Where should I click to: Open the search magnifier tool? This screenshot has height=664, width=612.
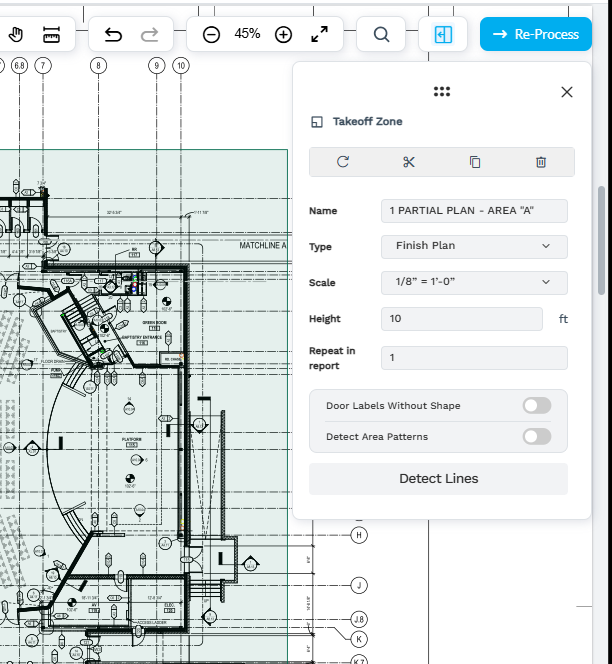[x=381, y=35]
